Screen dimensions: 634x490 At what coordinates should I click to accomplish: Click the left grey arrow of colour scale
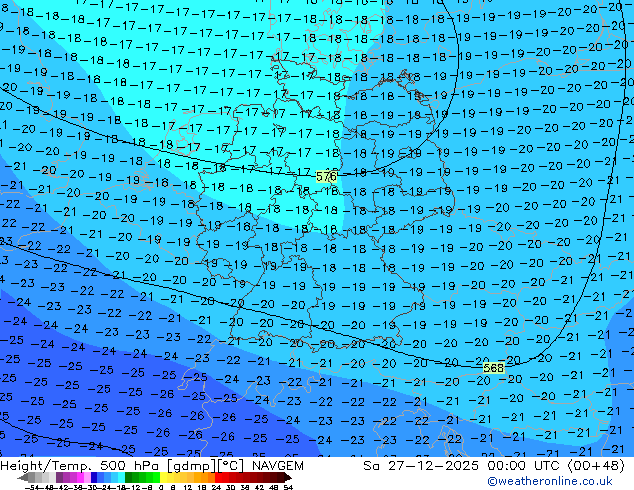pos(23,478)
